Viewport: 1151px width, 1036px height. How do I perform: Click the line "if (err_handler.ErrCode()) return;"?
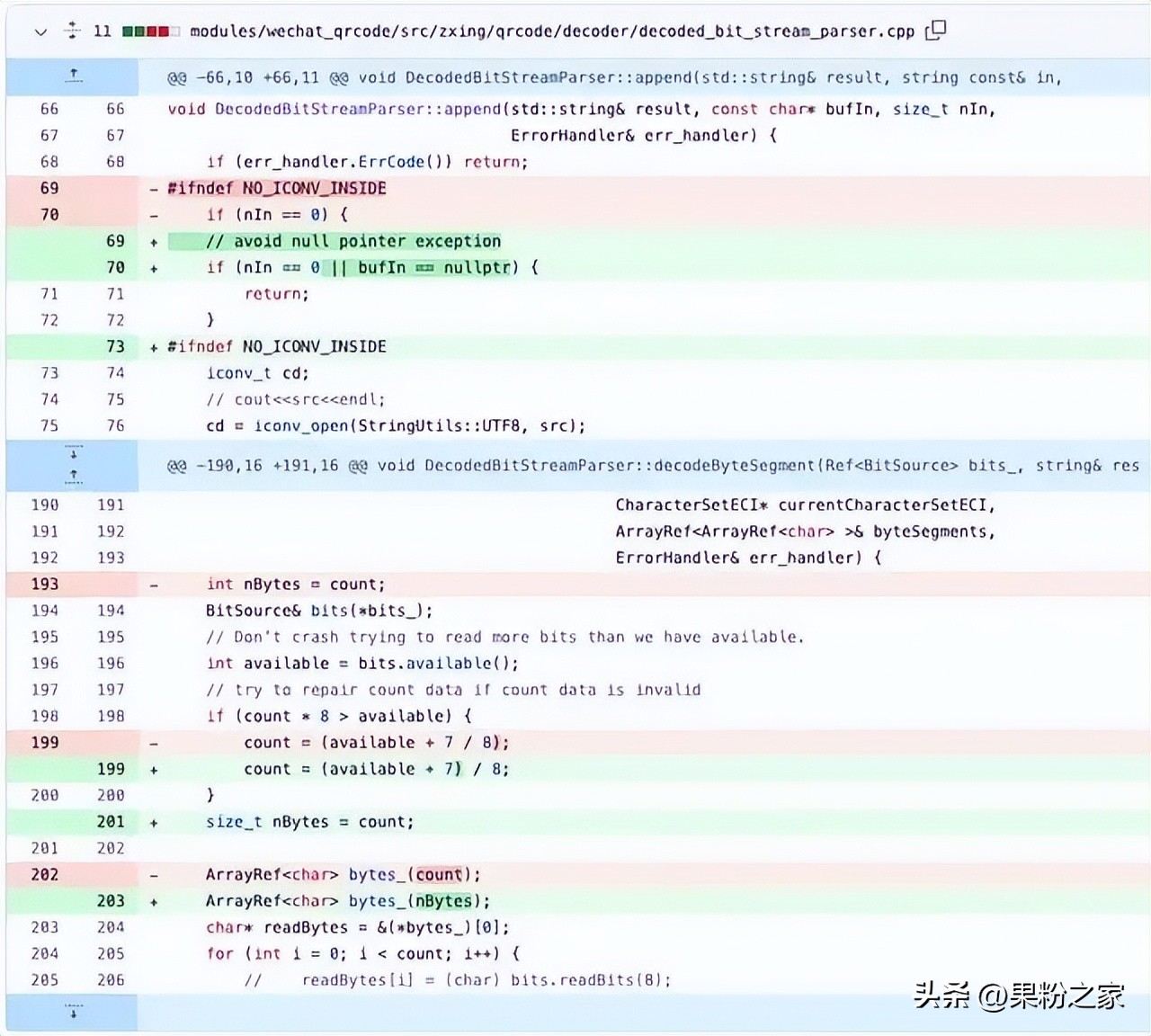368,162
